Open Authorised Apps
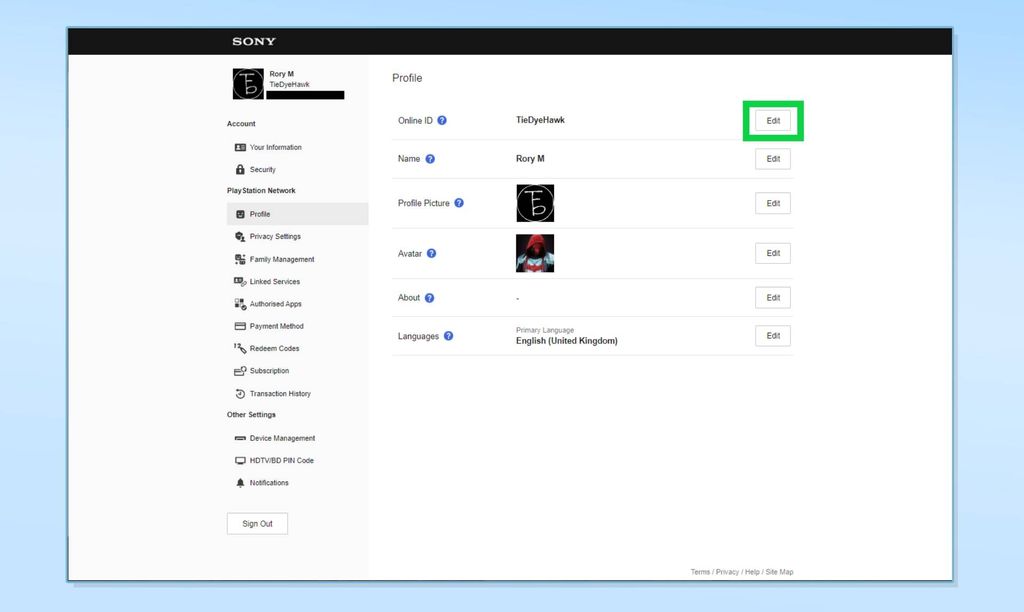1024x612 pixels. tap(276, 304)
